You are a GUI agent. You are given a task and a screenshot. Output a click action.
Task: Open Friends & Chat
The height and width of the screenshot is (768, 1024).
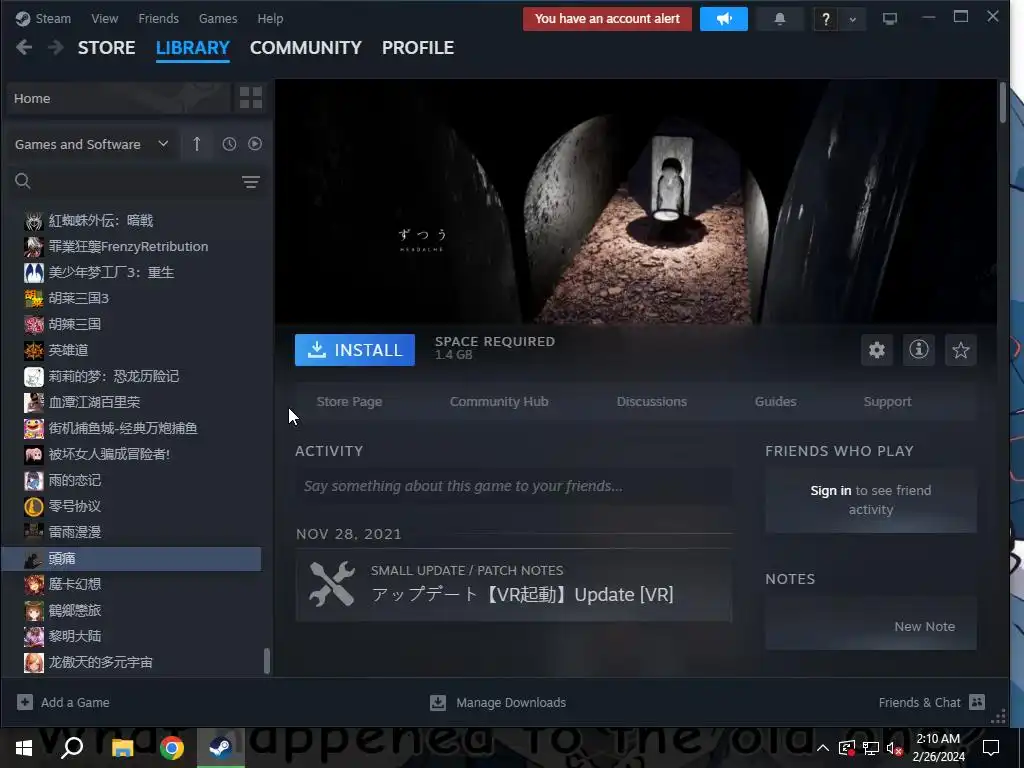click(x=932, y=703)
